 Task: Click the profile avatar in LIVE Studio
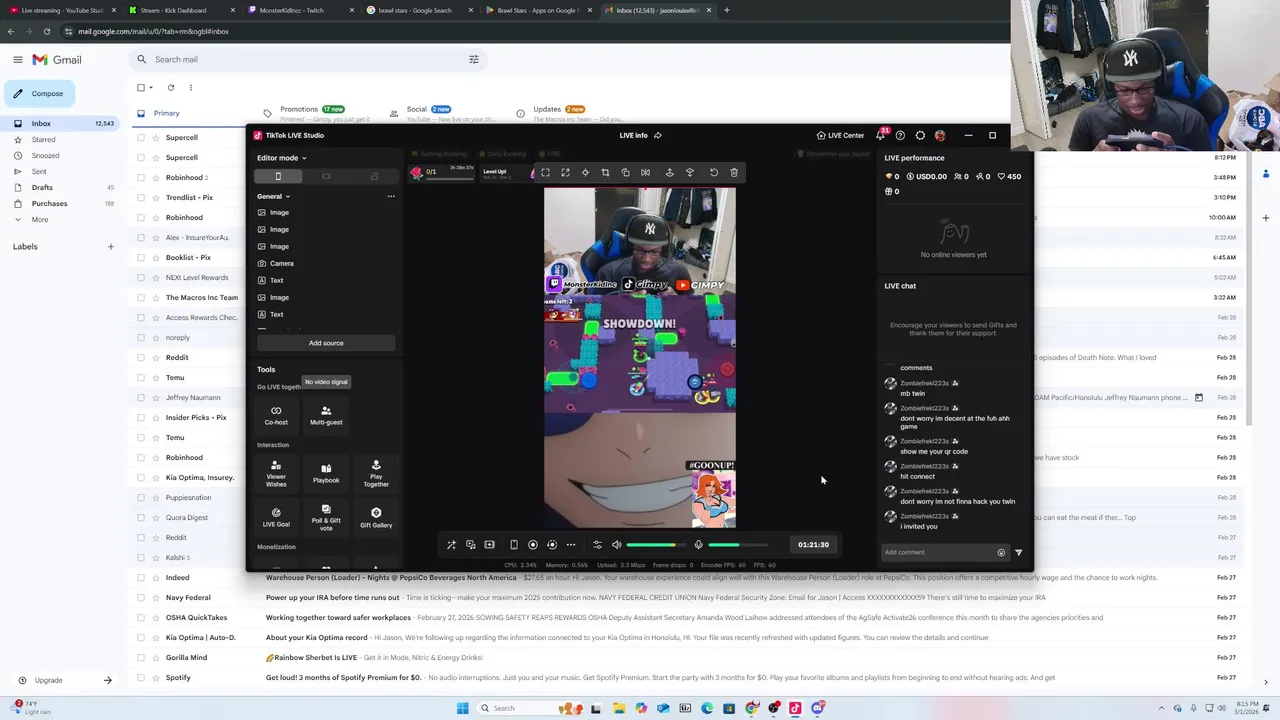coord(940,135)
